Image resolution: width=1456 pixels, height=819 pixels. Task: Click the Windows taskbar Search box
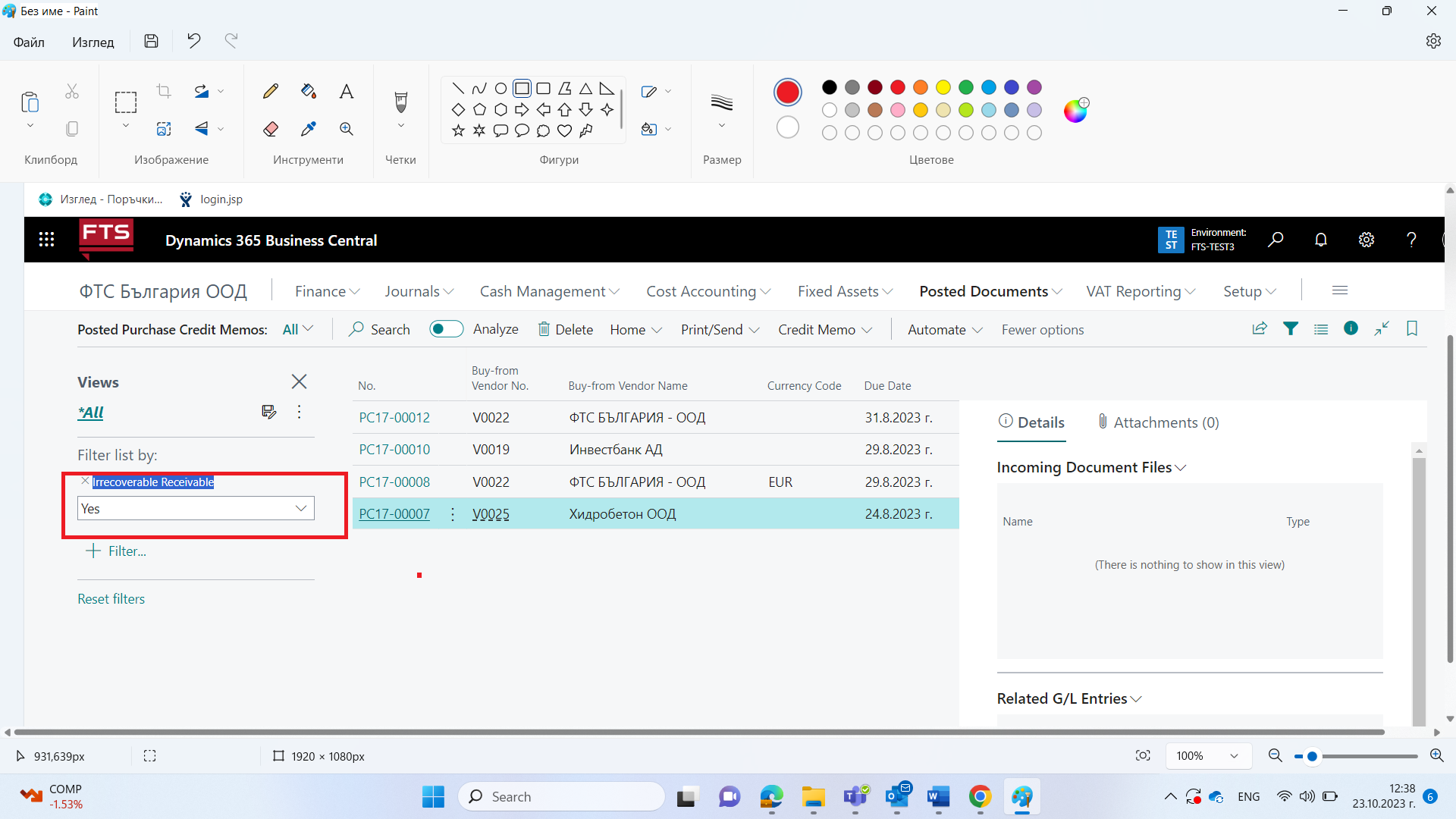coord(561,796)
